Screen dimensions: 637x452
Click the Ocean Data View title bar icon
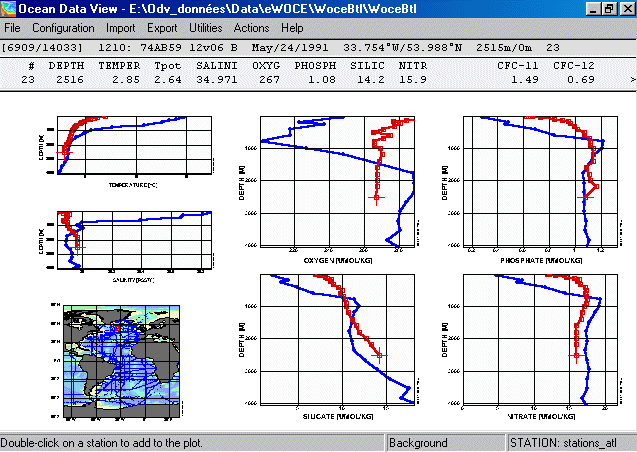click(x=10, y=9)
